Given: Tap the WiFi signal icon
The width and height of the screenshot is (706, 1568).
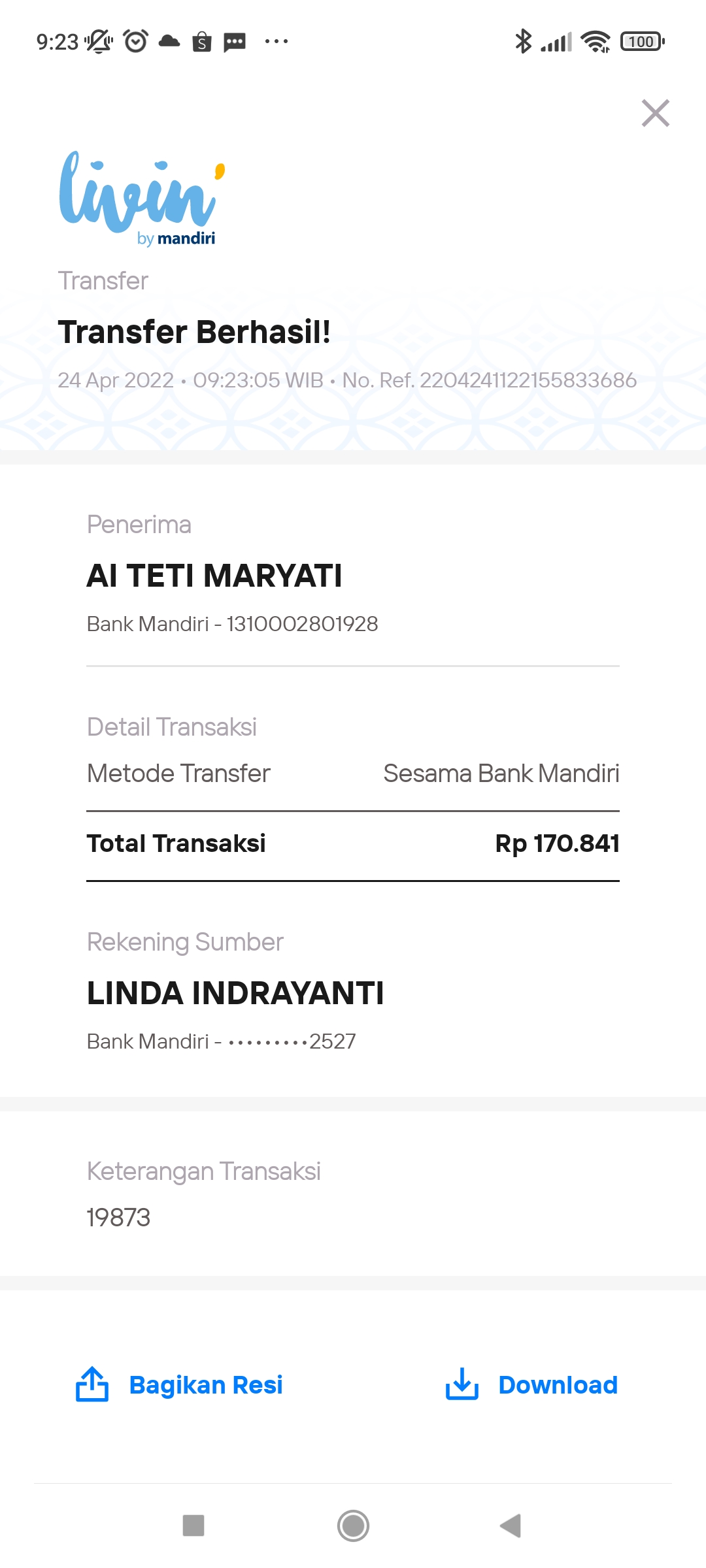Looking at the screenshot, I should point(596,41).
